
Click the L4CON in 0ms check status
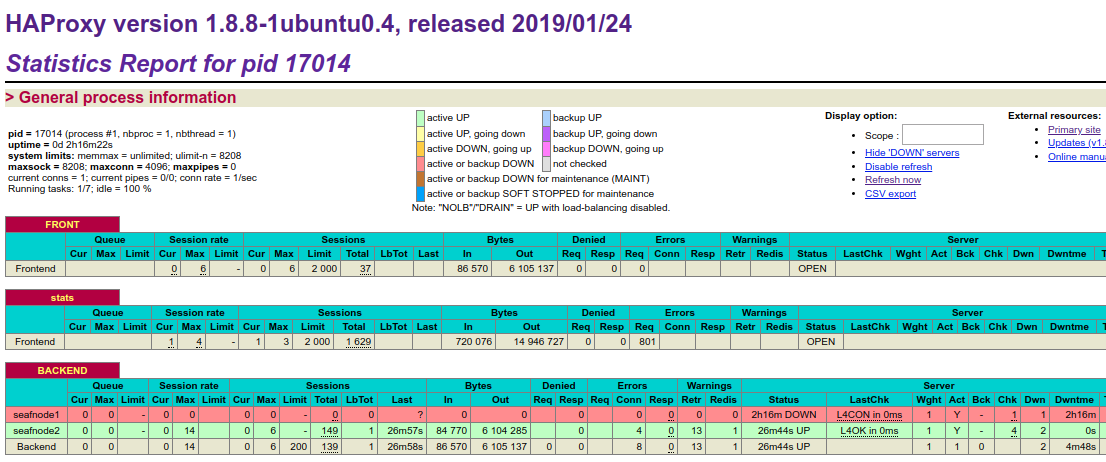pos(870,415)
